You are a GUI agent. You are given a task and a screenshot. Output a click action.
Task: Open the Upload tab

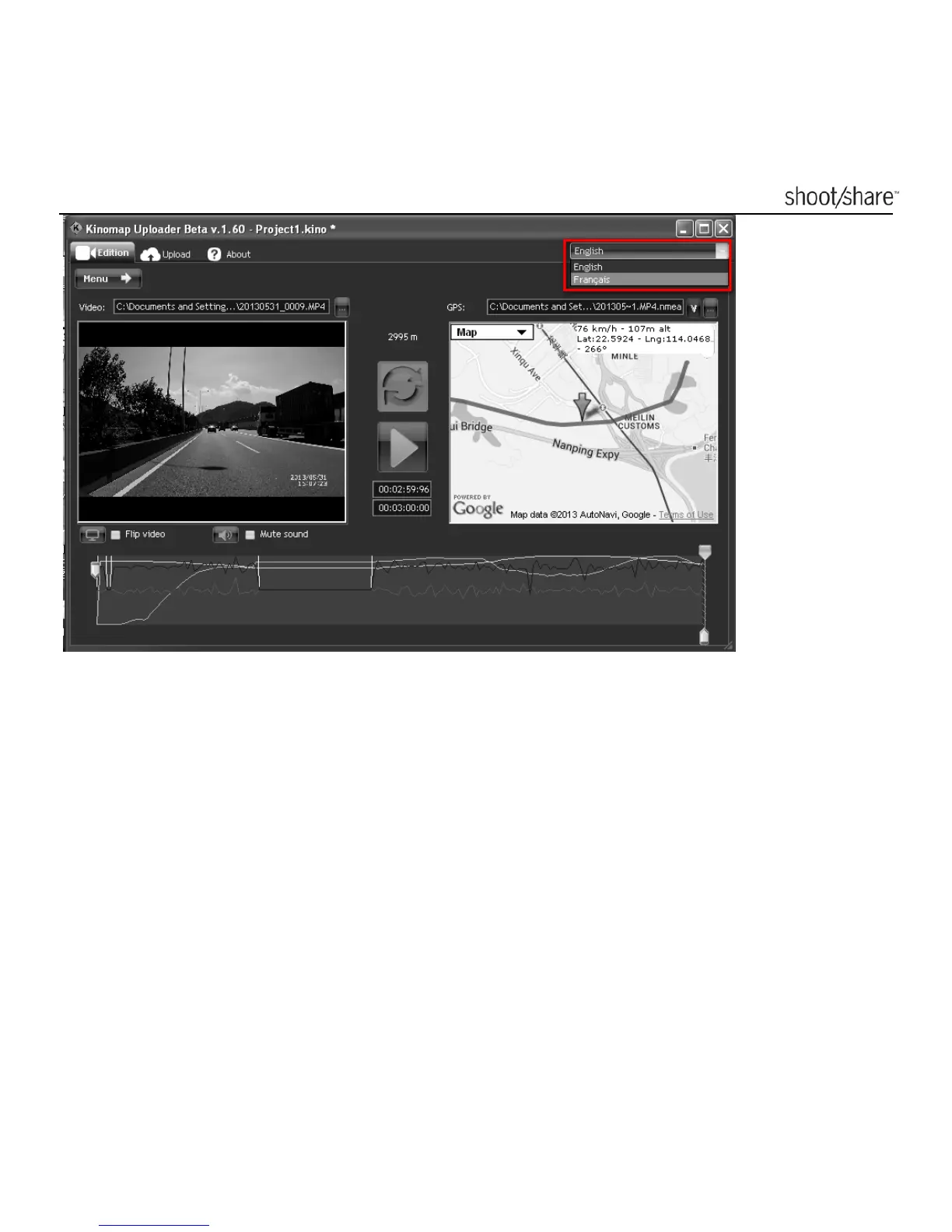click(166, 254)
